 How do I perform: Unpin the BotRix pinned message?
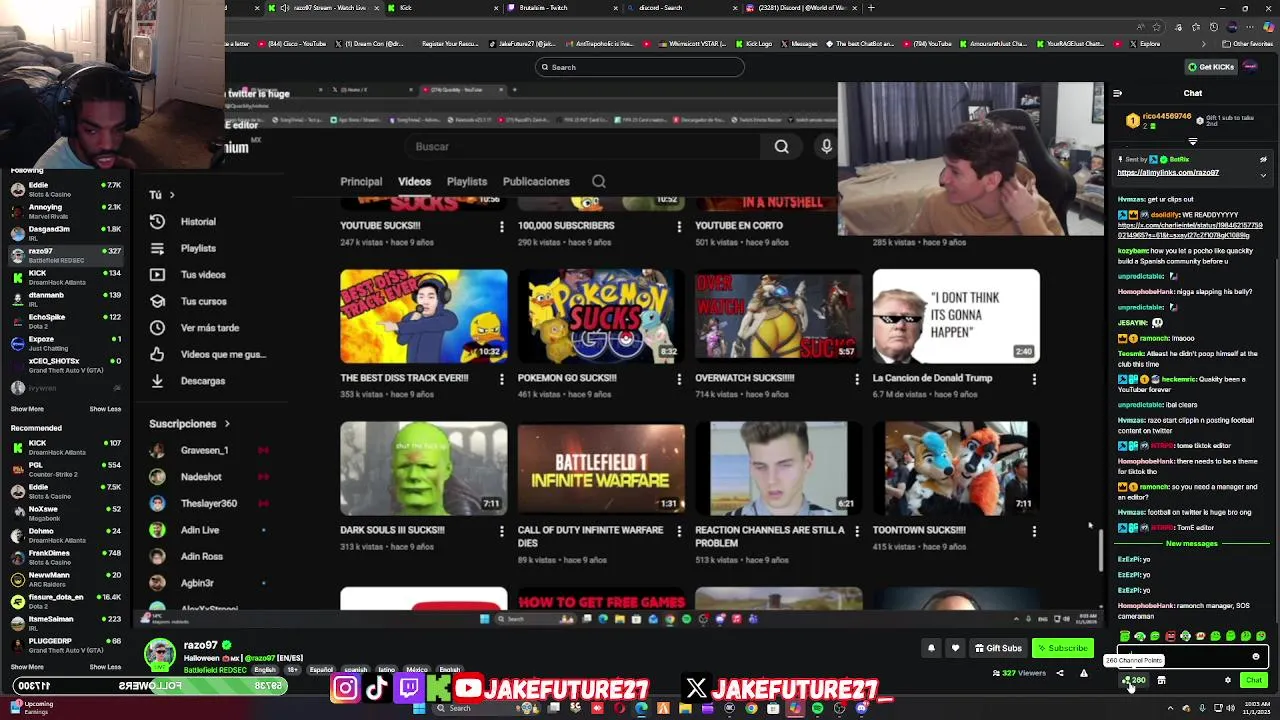tap(1263, 159)
